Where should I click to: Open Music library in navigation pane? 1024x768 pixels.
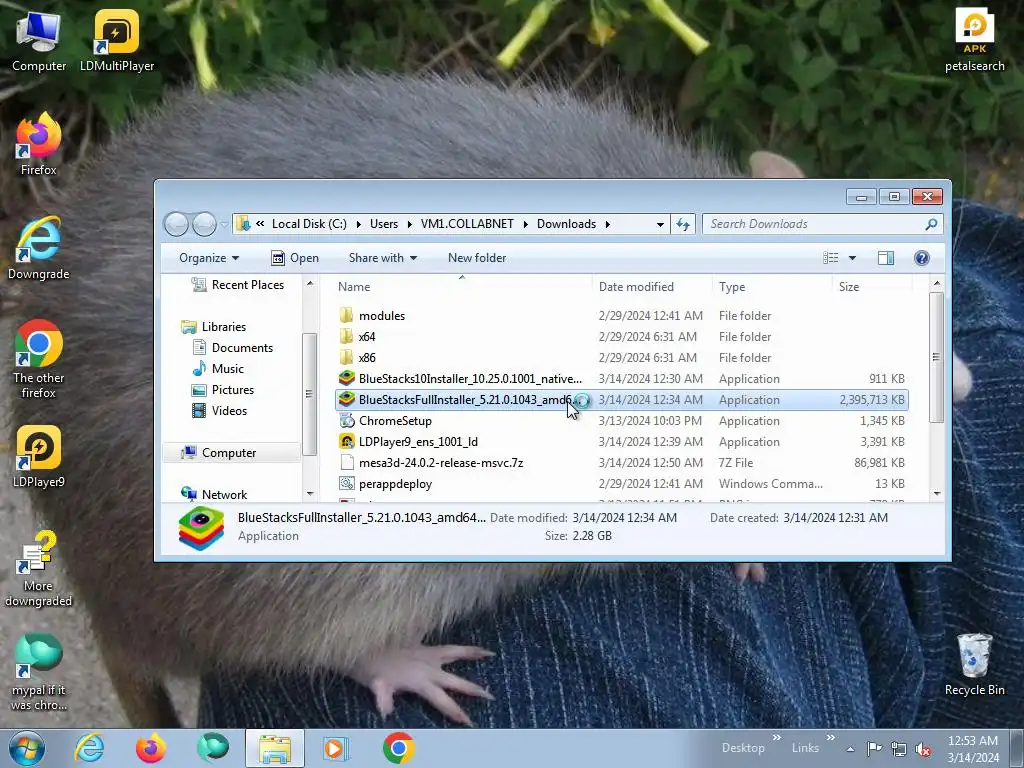(218, 369)
